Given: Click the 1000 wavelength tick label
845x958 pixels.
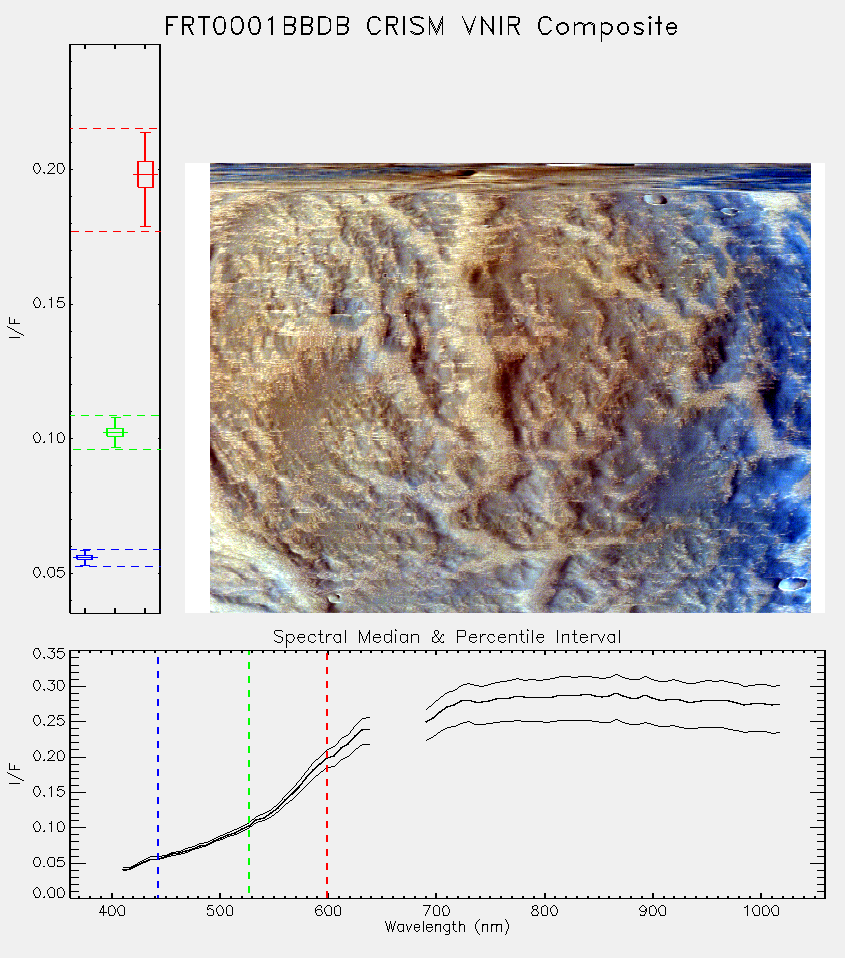Looking at the screenshot, I should pyautogui.click(x=761, y=911).
